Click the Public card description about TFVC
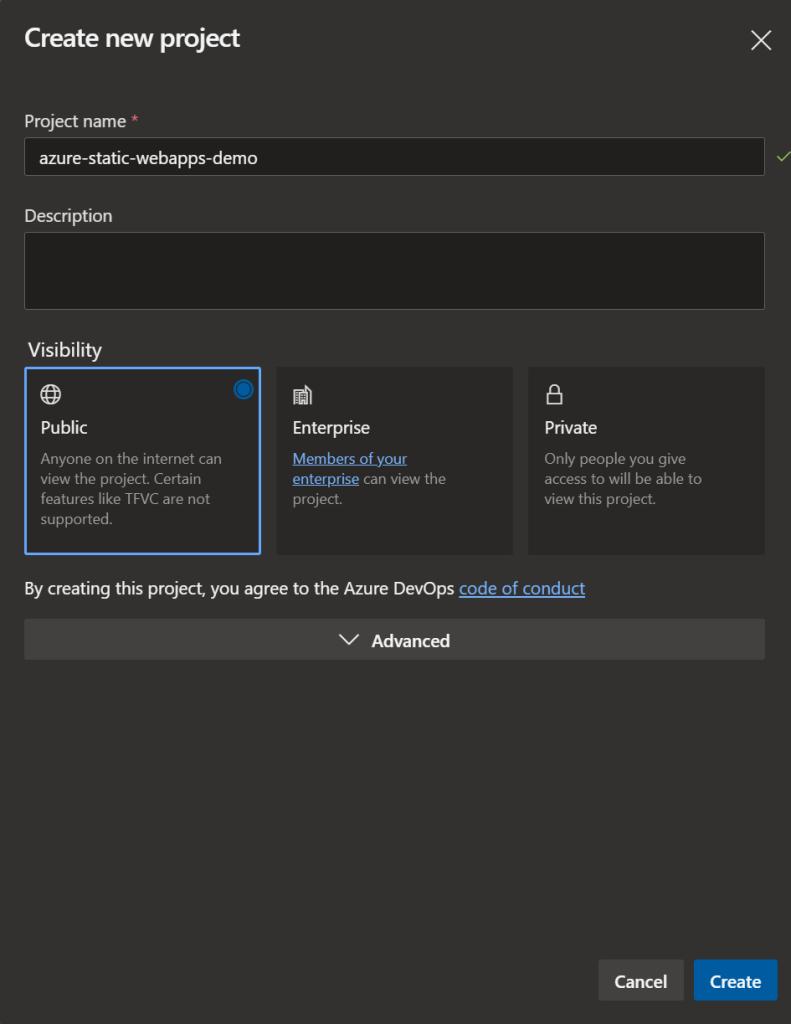791x1024 pixels. pyautogui.click(x=131, y=488)
